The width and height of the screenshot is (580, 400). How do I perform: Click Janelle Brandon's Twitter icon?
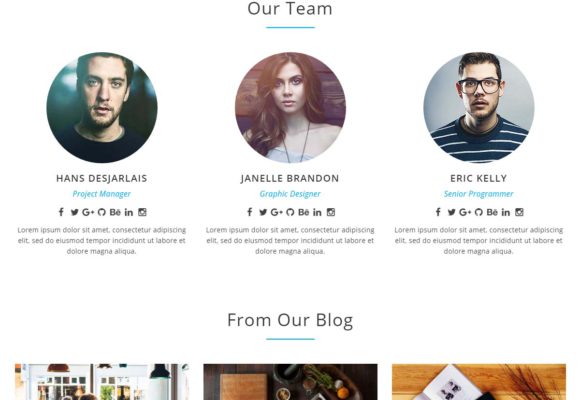coord(263,212)
